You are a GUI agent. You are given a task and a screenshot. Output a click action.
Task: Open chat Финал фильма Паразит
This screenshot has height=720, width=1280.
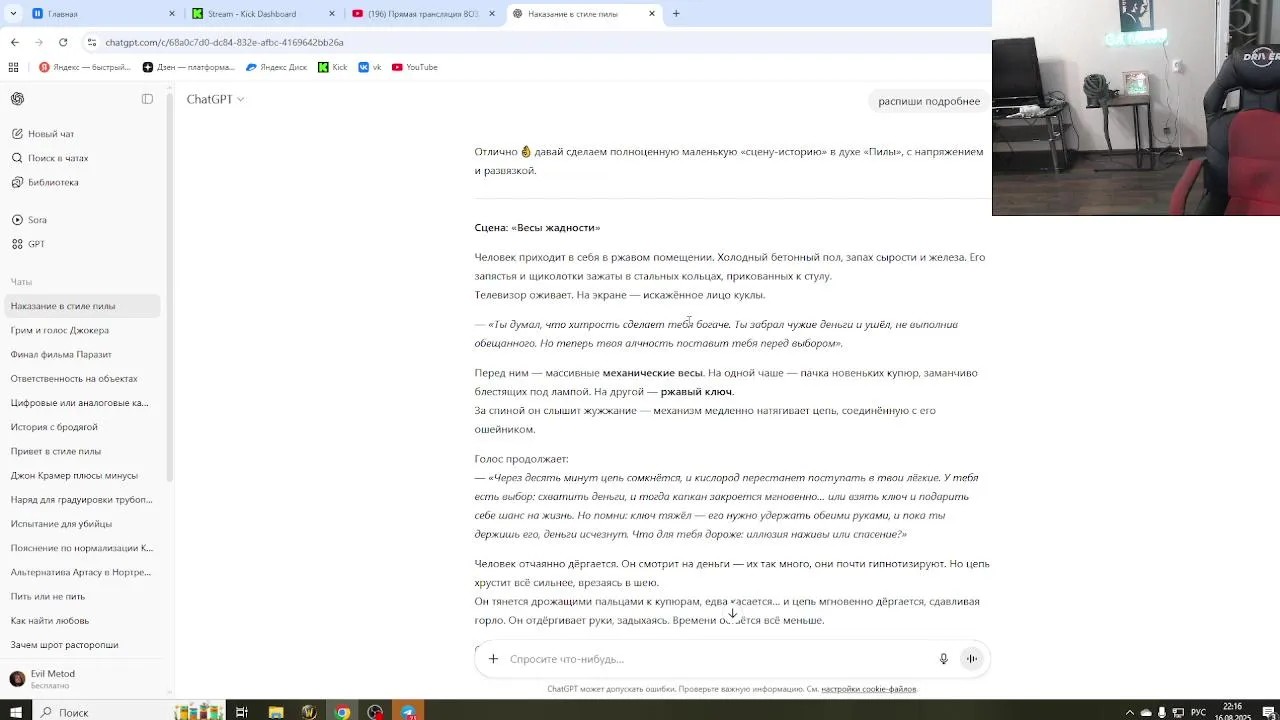point(61,354)
